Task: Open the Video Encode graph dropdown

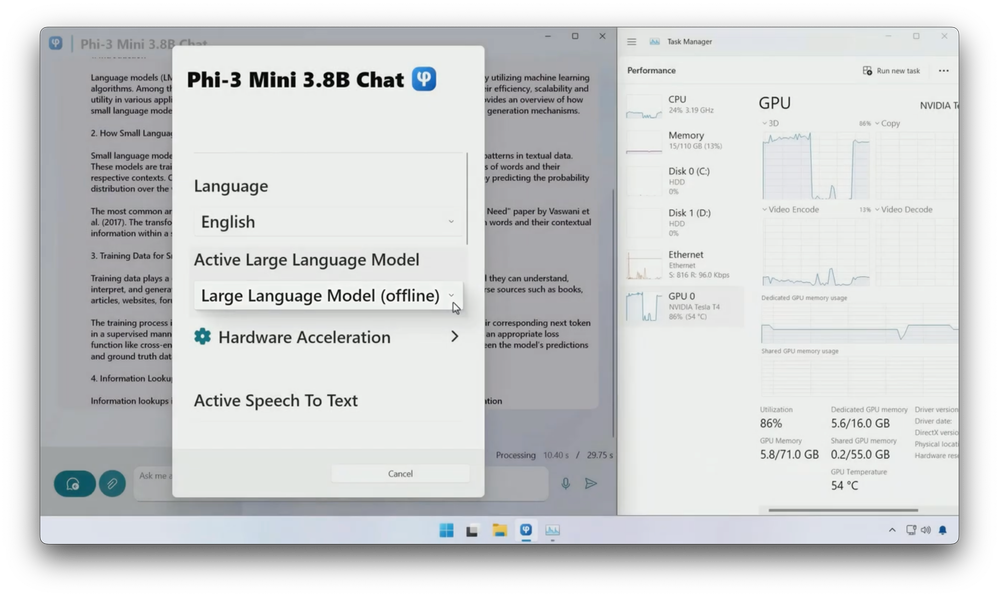Action: pos(790,209)
